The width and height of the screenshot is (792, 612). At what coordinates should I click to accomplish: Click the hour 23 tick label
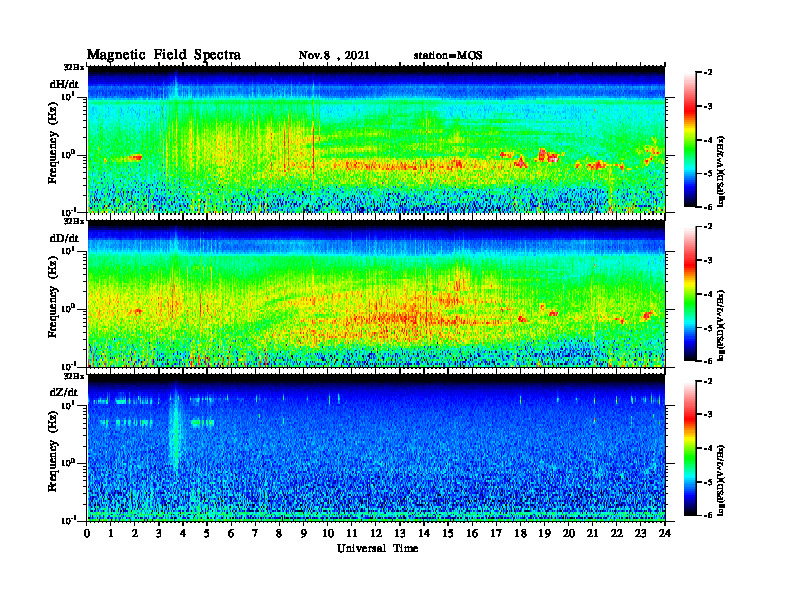pyautogui.click(x=640, y=533)
